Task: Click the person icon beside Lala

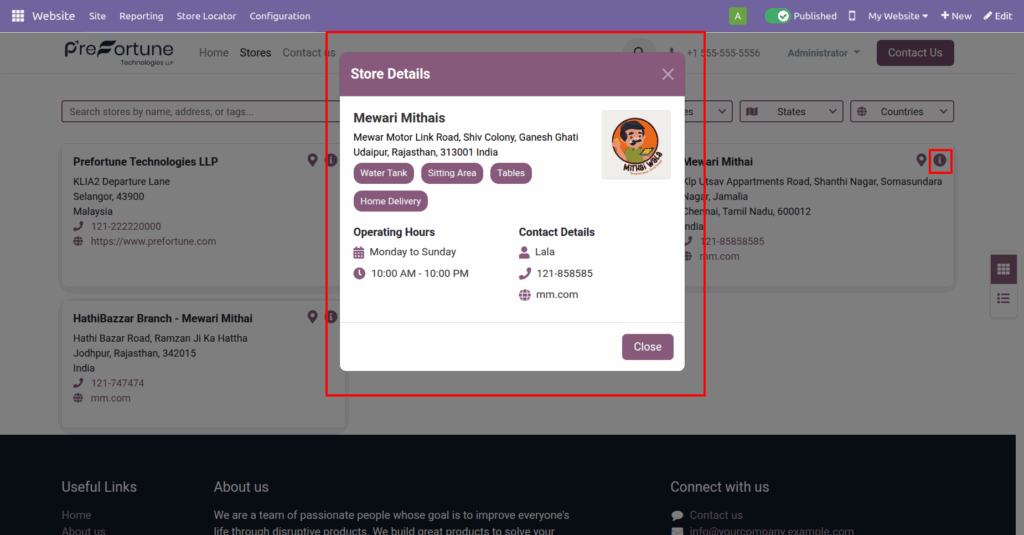Action: pyautogui.click(x=524, y=252)
